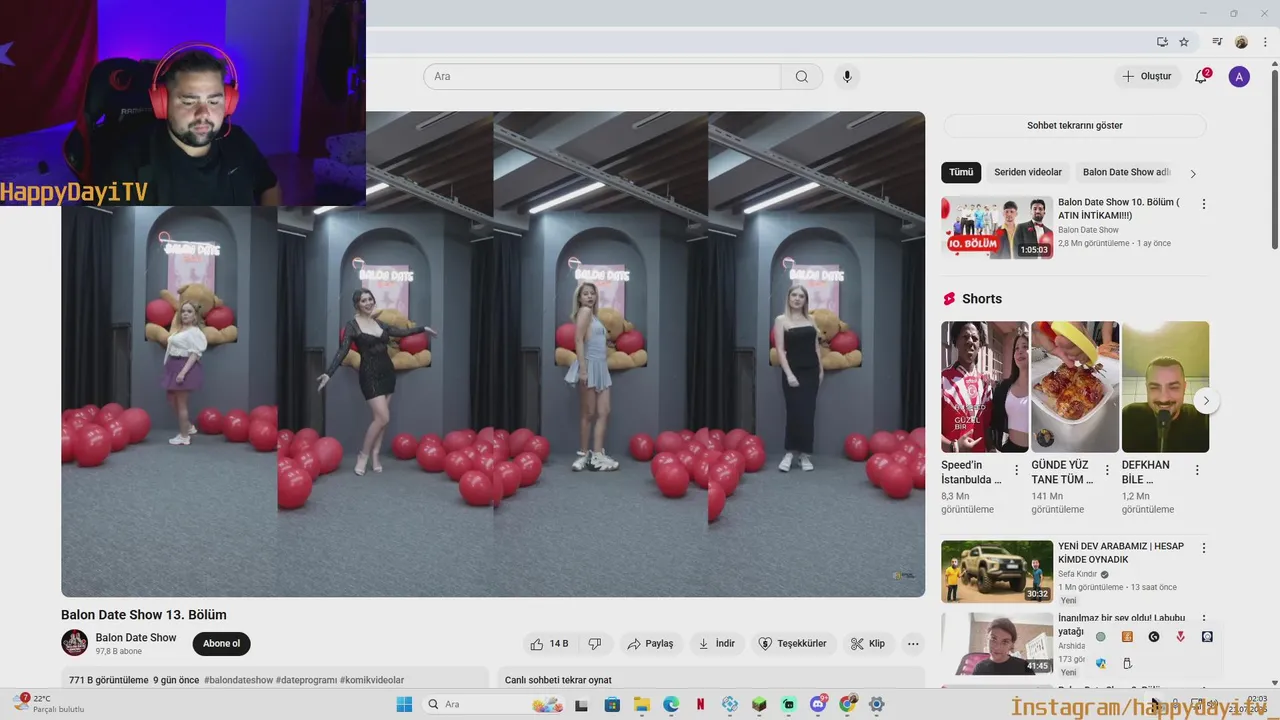This screenshot has width=1280, height=720.
Task: Open GÜNDE YÜZ TANE TÜM short
Action: click(x=1075, y=387)
